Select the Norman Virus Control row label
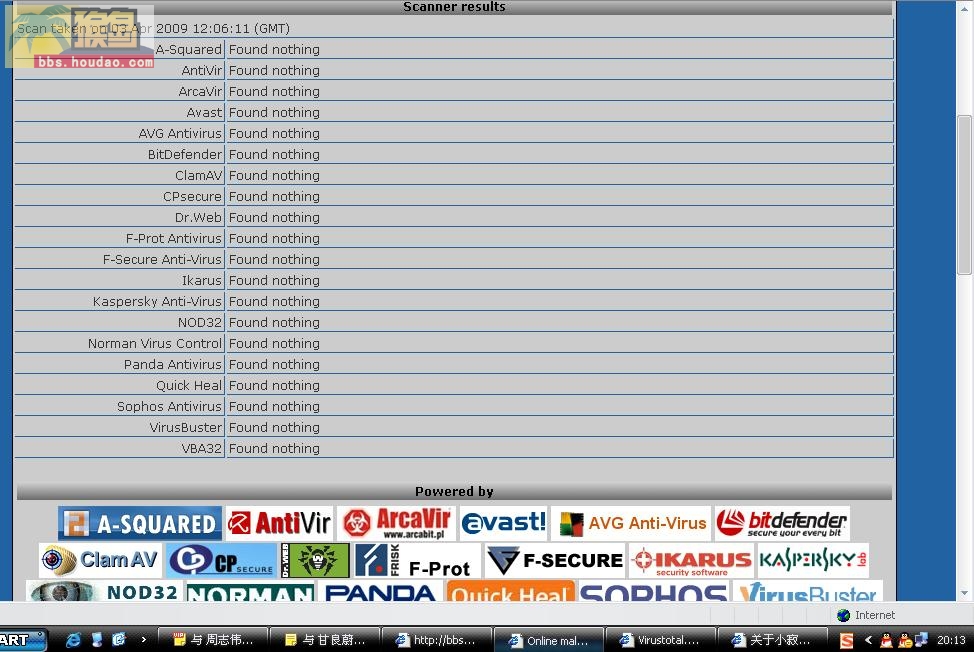The image size is (974, 652). [x=155, y=344]
